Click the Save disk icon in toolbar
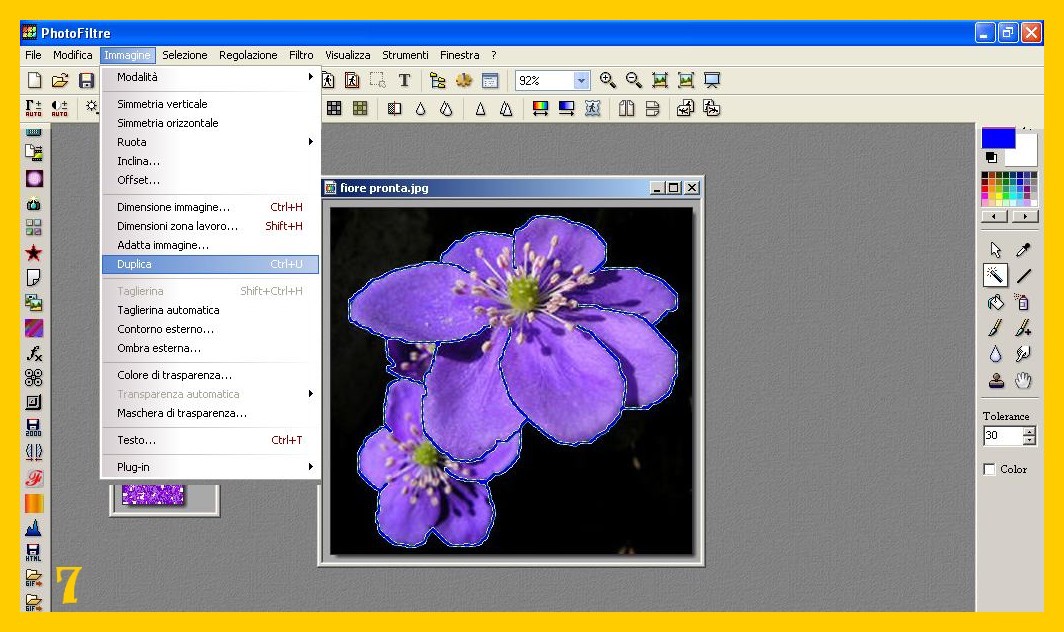Viewport: 1064px width, 632px height. click(x=87, y=81)
